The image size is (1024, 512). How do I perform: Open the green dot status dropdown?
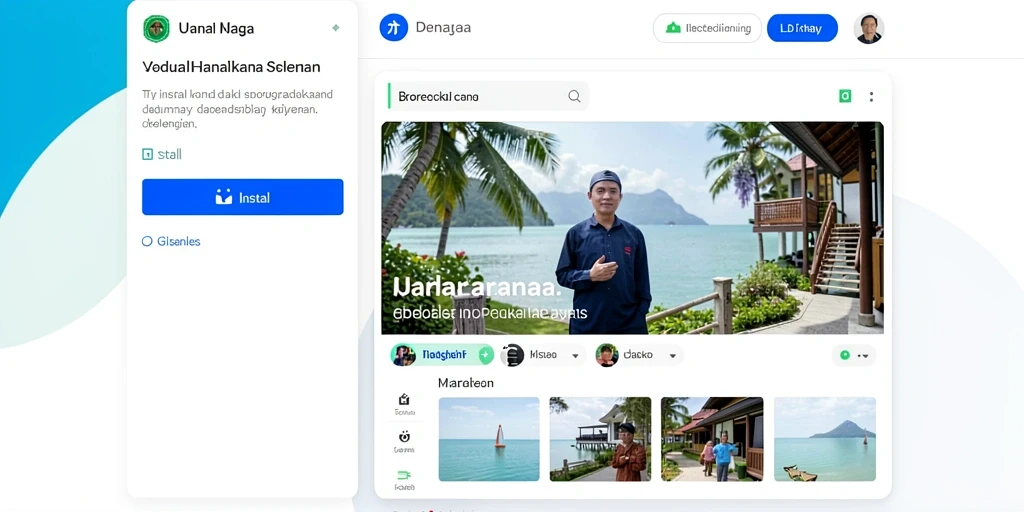[x=854, y=355]
